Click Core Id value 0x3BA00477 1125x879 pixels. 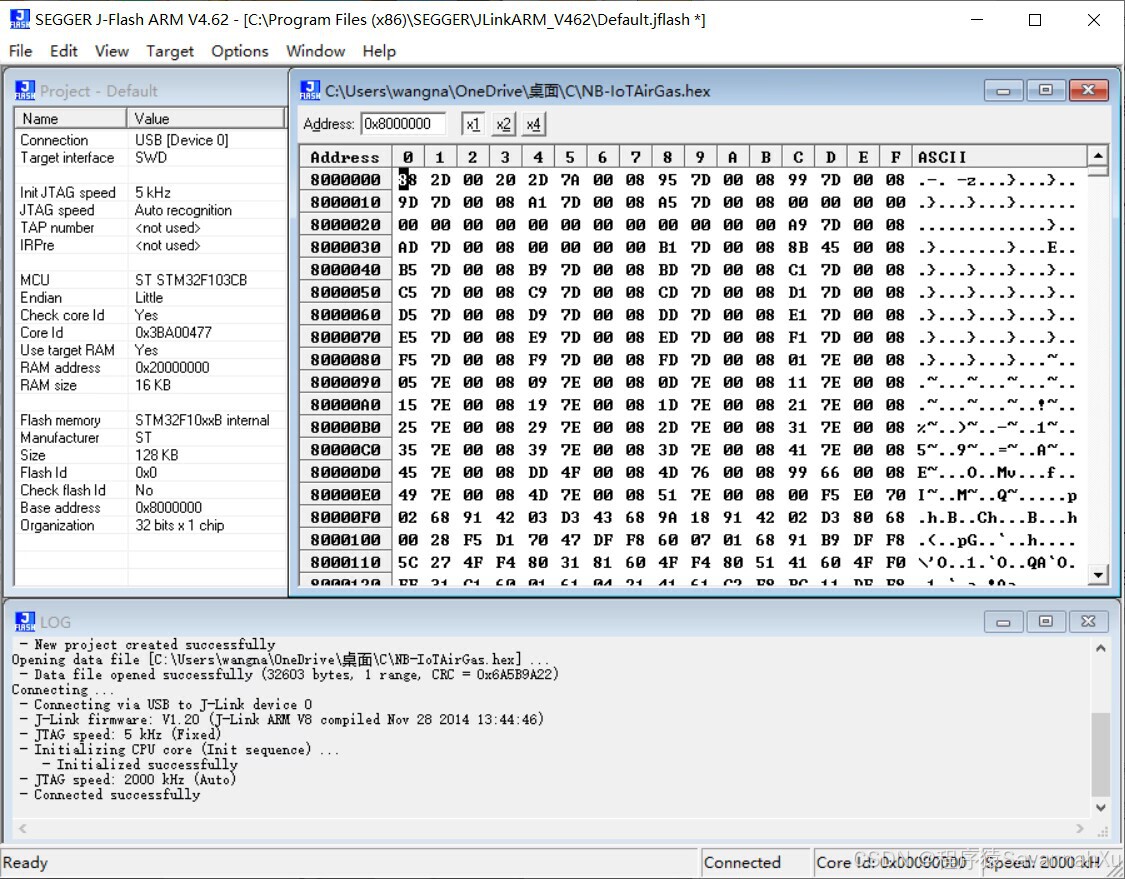173,333
